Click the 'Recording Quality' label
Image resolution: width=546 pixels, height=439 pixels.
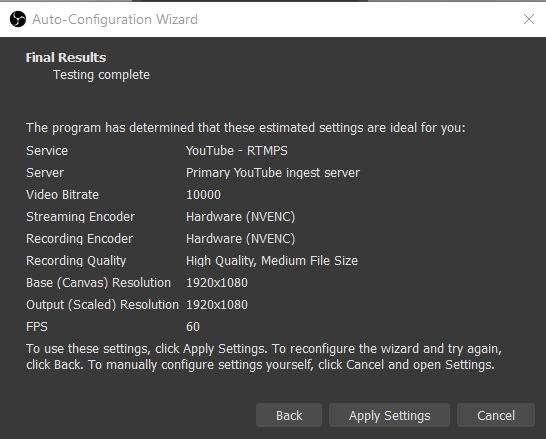76,261
